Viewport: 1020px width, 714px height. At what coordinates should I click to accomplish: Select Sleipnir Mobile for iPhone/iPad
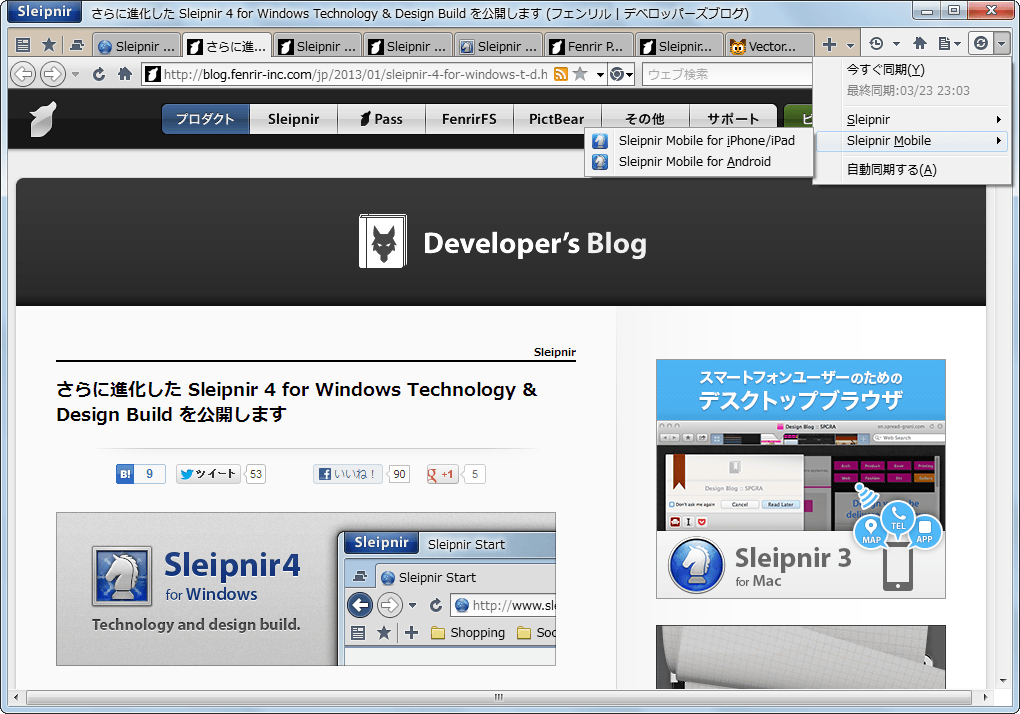[x=699, y=140]
